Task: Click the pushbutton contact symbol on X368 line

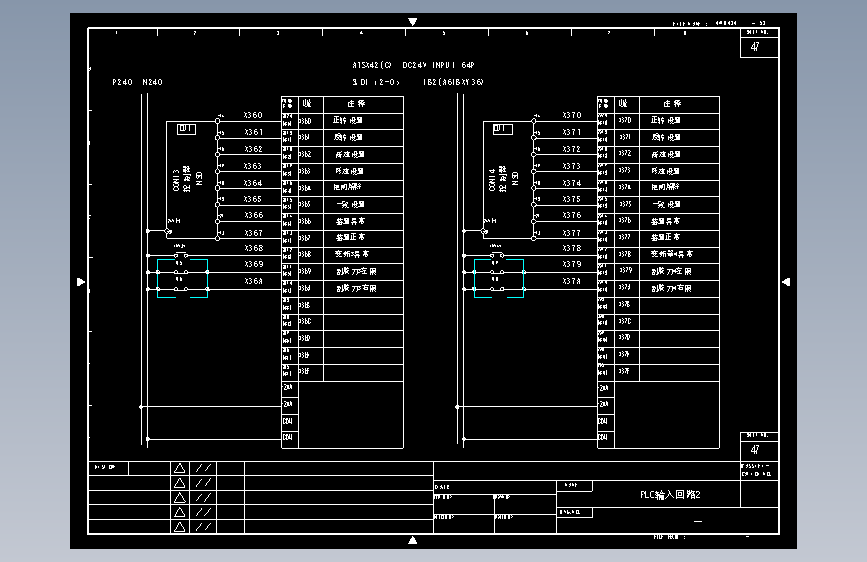Action: pos(181,254)
